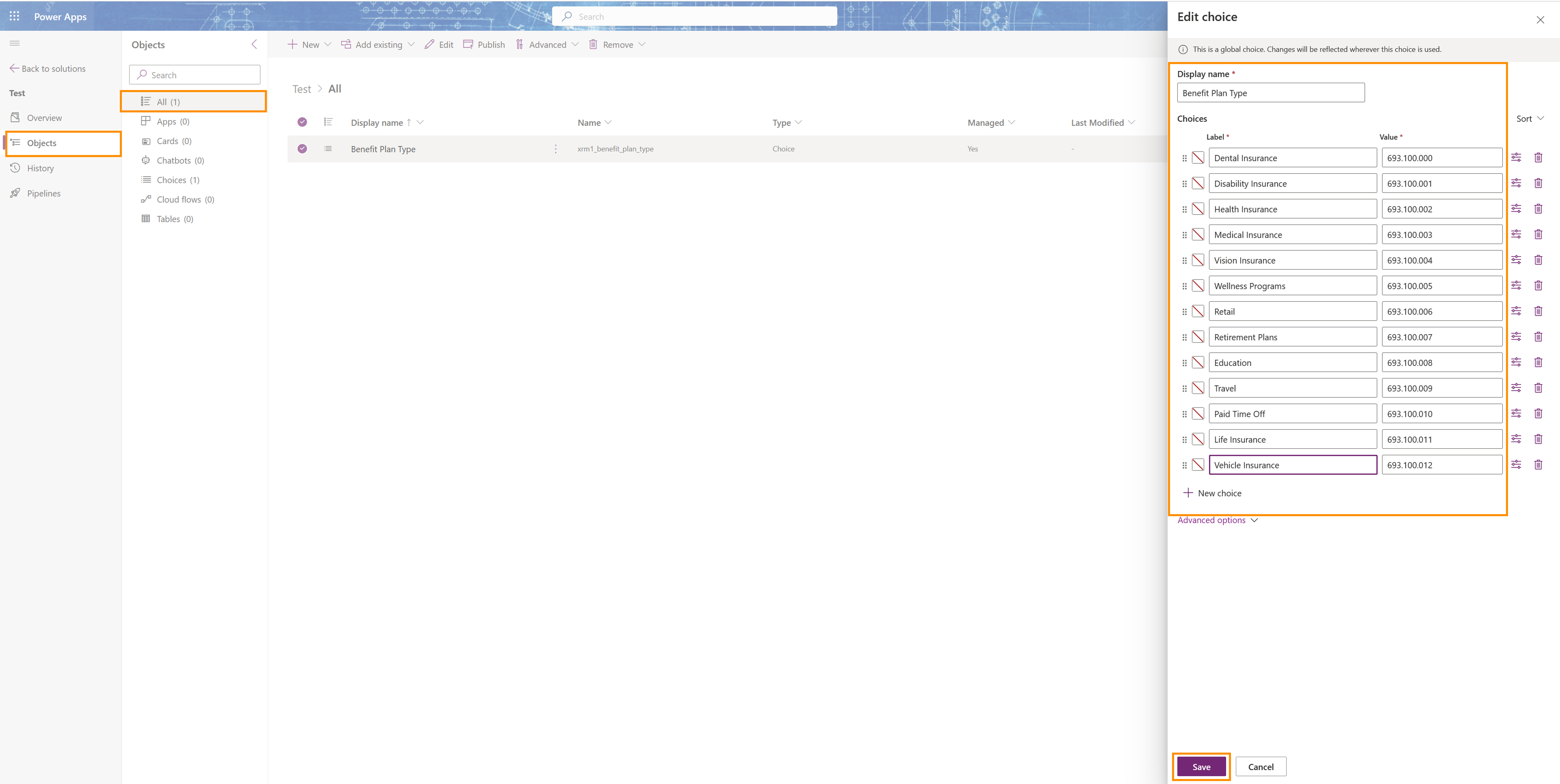Open additional properties for Wellness Programs

click(1516, 285)
